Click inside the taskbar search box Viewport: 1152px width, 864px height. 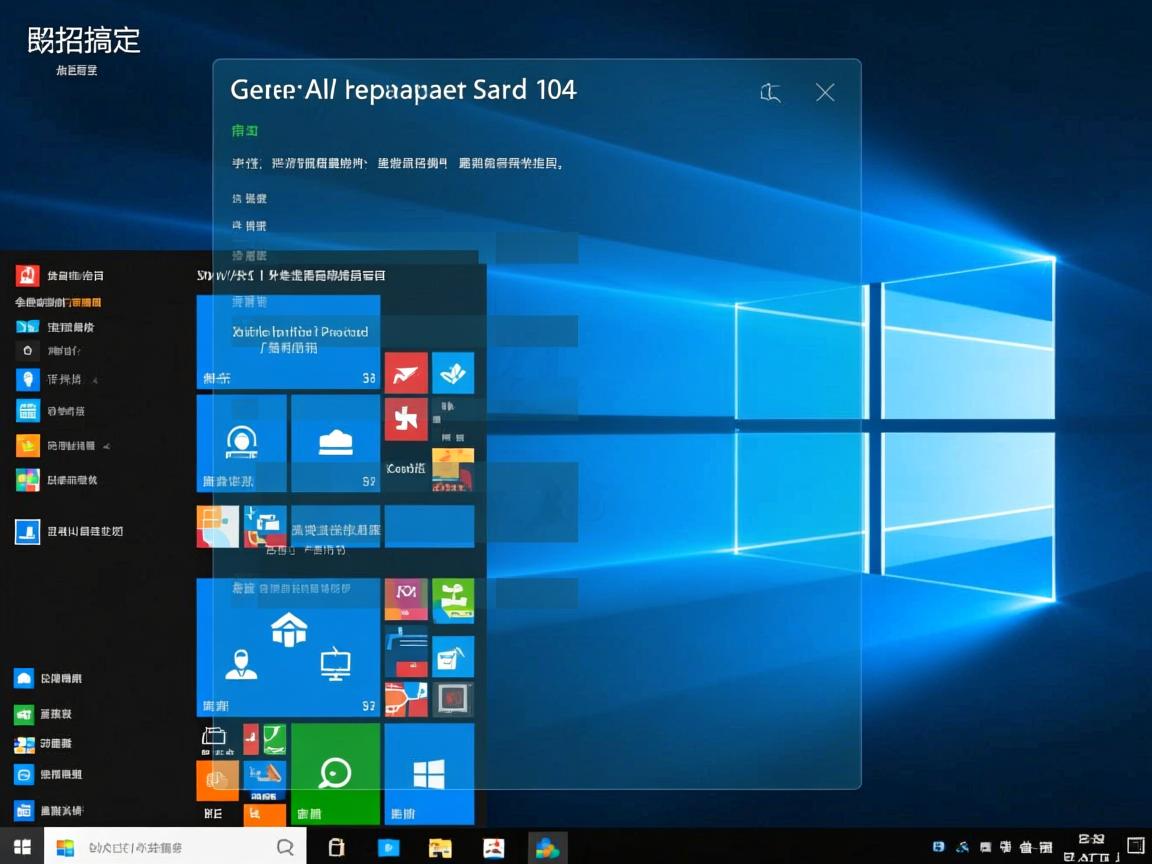pos(160,846)
